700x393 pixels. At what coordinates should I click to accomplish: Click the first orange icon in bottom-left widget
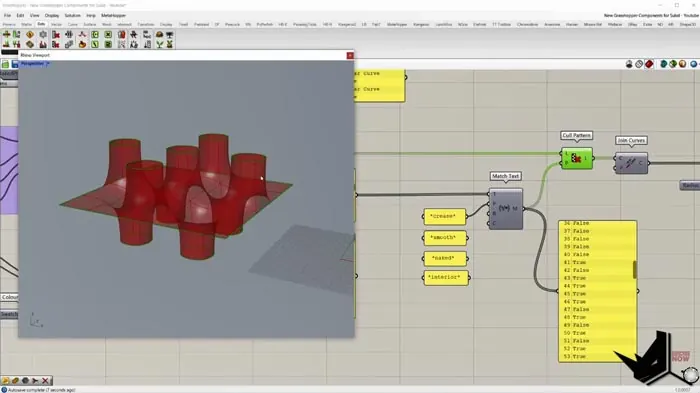[x=5, y=380]
